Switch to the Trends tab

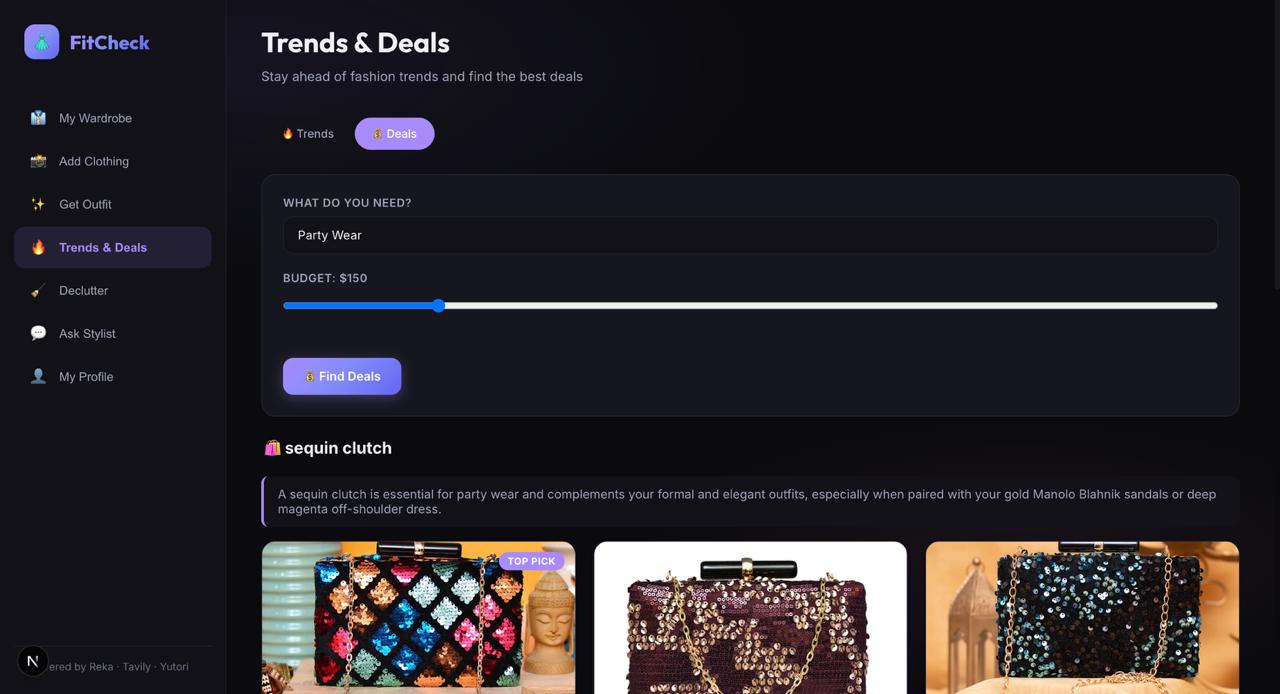[x=308, y=134]
